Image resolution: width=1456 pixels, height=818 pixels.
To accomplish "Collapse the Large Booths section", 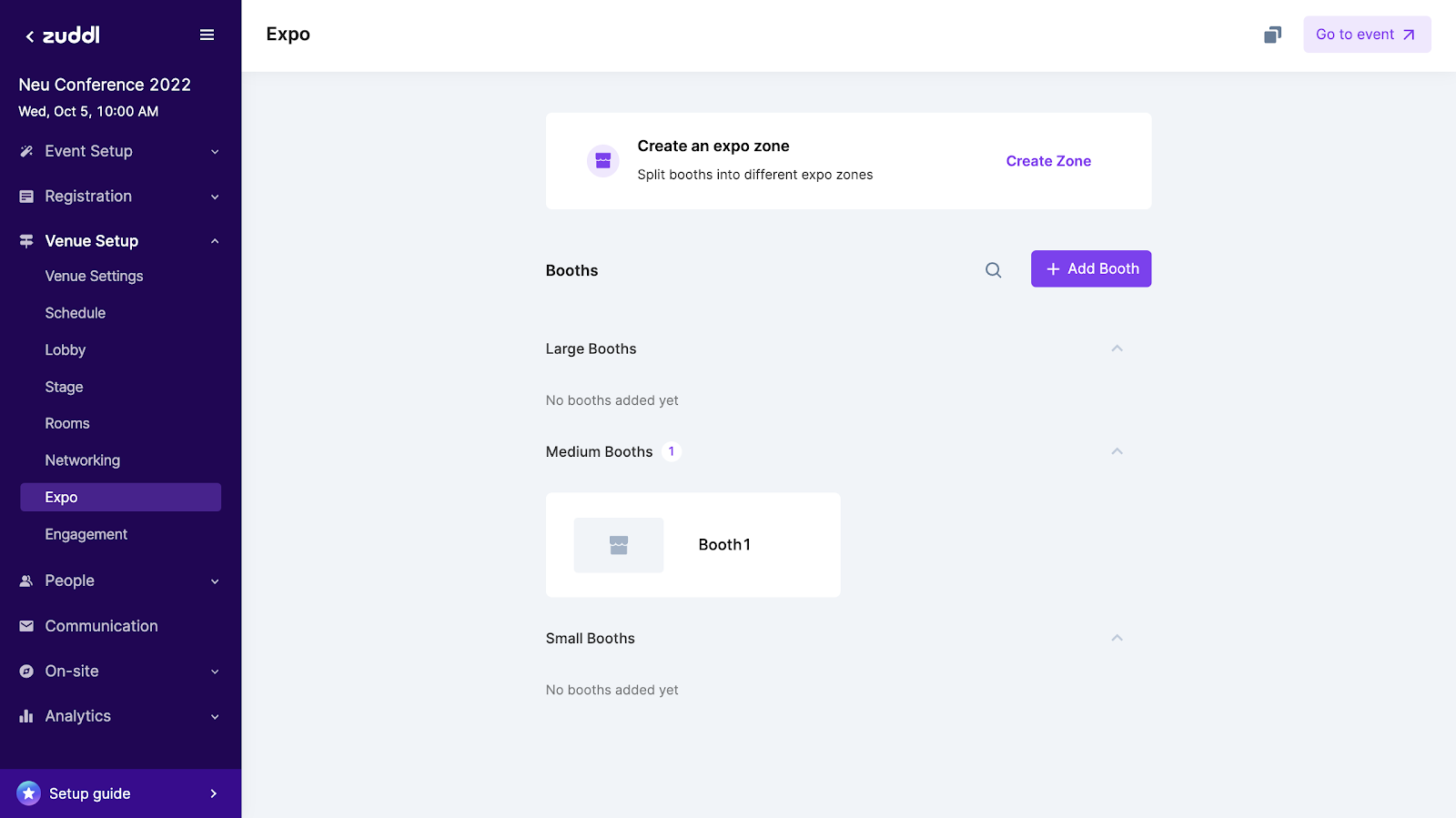I will 1117,348.
